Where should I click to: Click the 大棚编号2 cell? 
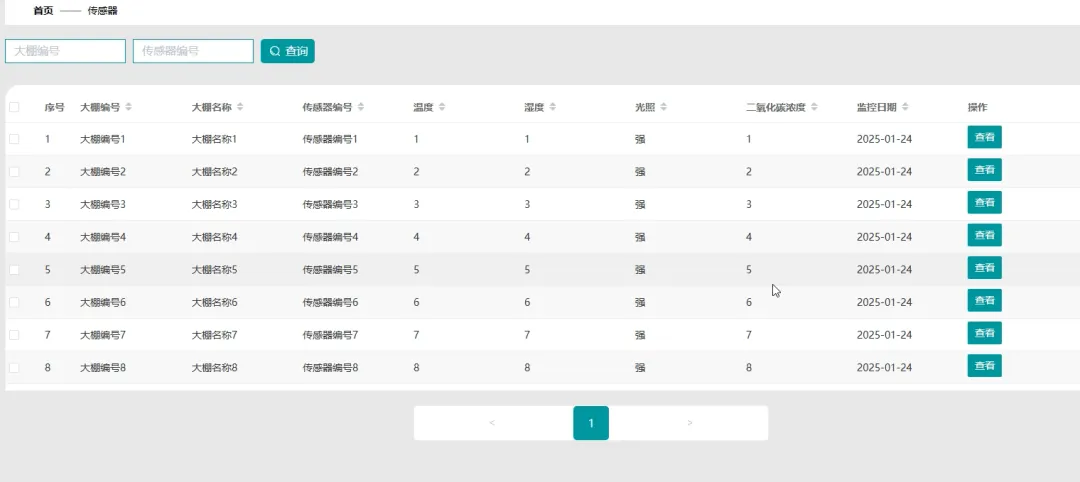pyautogui.click(x=103, y=171)
